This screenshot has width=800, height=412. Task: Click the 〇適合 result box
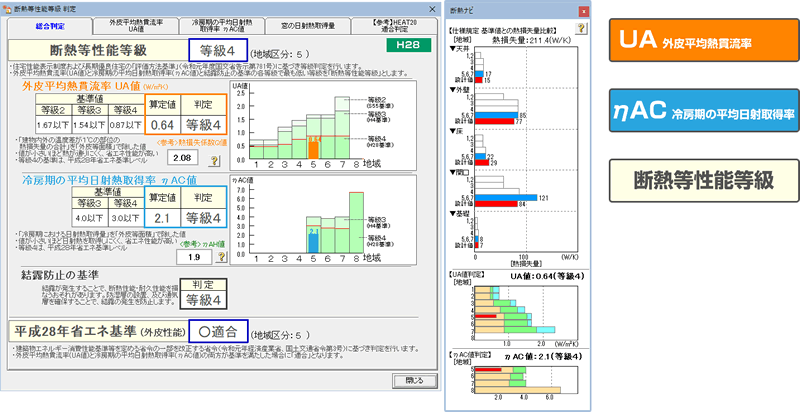coord(218,332)
